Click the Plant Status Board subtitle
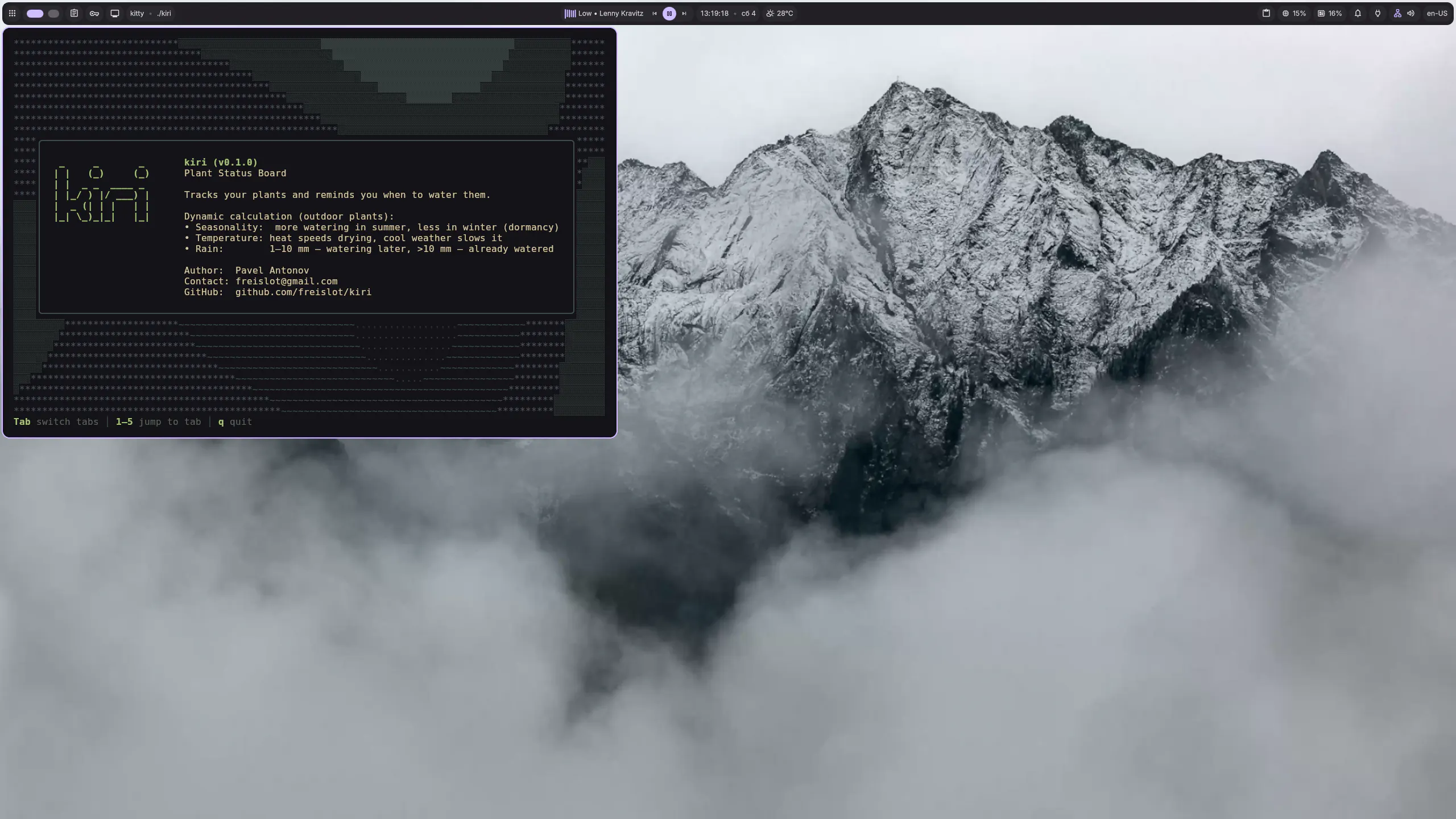This screenshot has width=1456, height=819. click(235, 173)
